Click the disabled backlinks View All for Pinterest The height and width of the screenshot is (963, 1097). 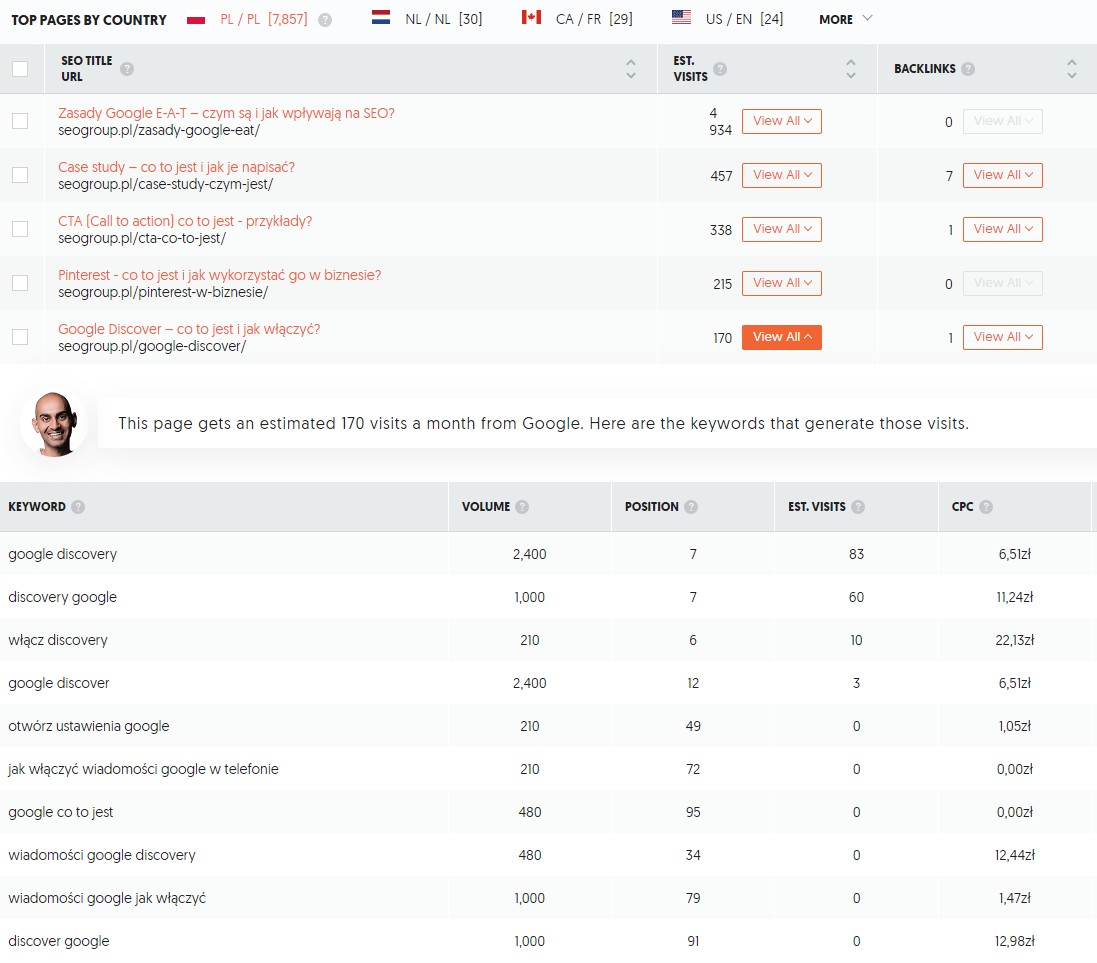point(1003,283)
